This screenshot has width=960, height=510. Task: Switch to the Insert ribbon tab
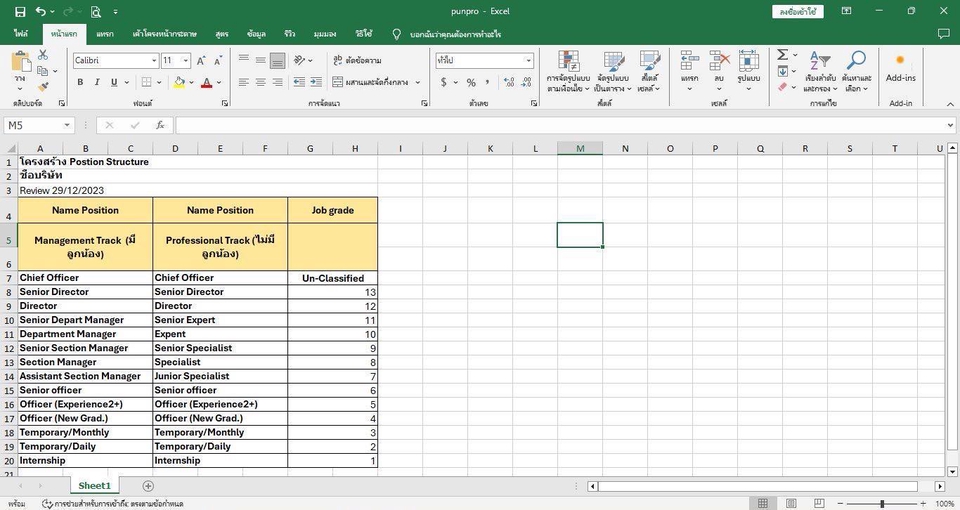point(105,34)
